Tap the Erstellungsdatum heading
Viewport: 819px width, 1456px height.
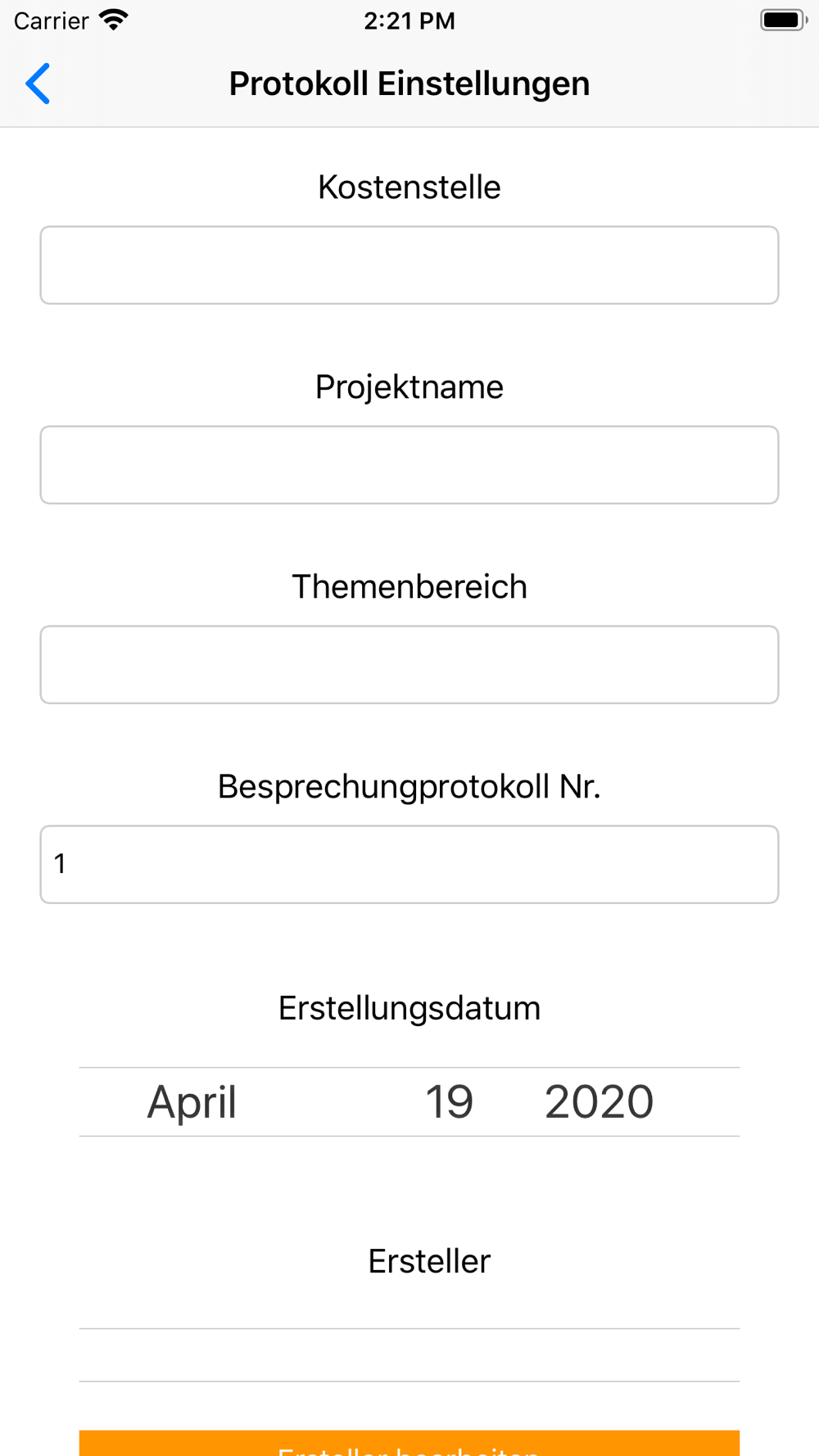(409, 1008)
